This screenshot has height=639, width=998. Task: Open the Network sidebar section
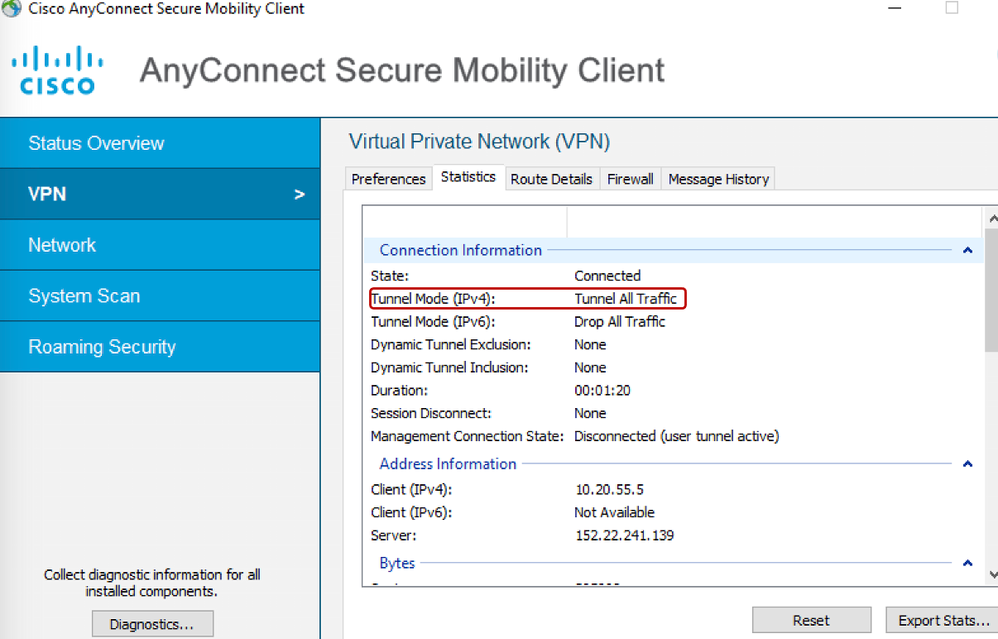160,245
